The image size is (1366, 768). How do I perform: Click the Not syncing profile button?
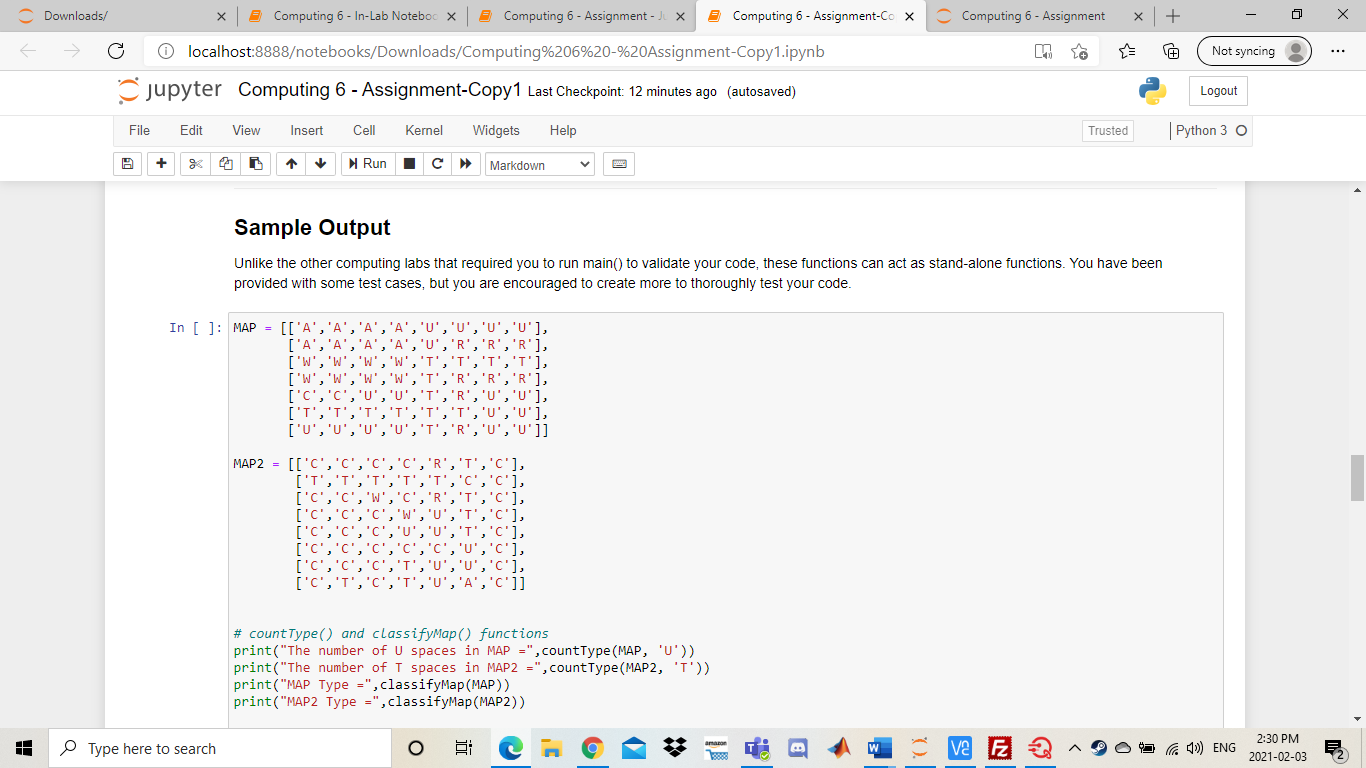coord(1254,51)
